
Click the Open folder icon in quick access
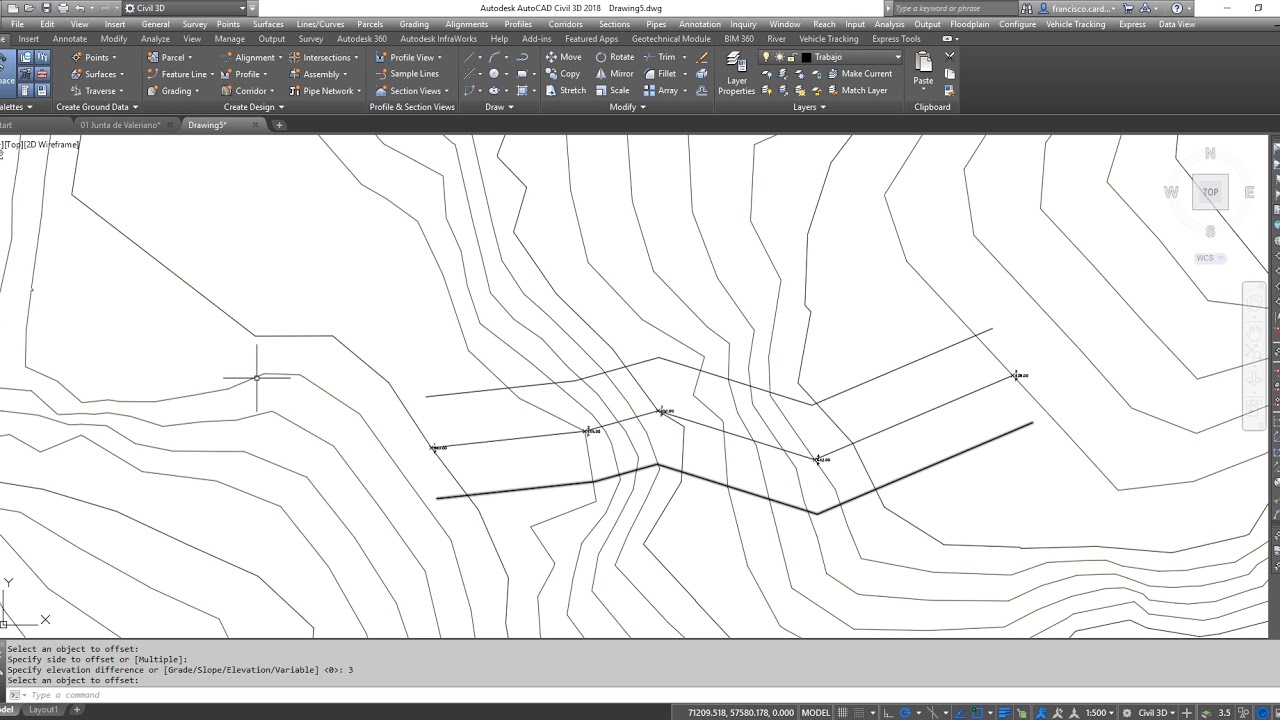point(28,8)
